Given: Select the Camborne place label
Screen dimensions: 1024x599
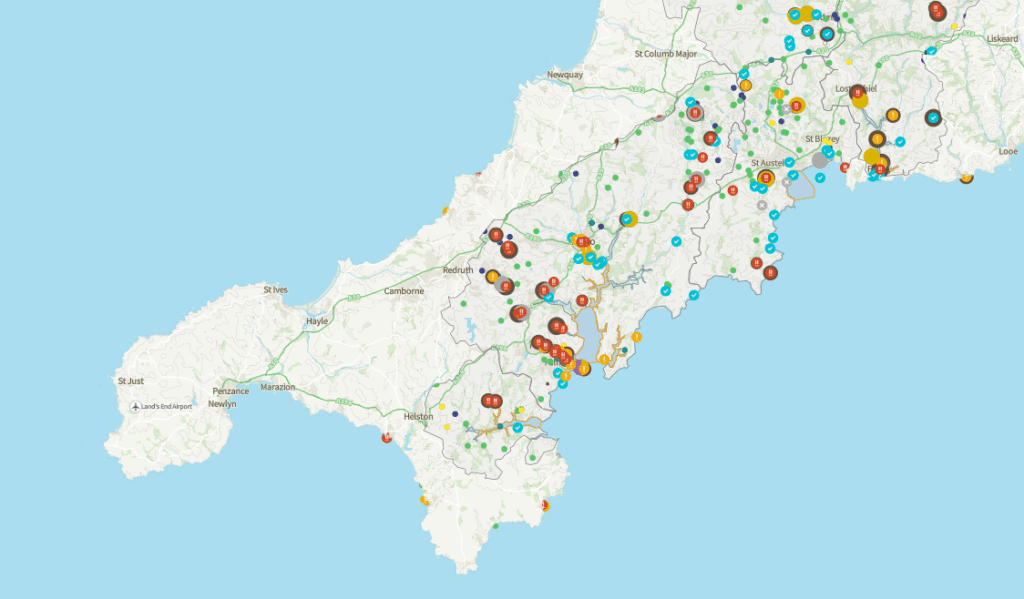Looking at the screenshot, I should pos(404,291).
